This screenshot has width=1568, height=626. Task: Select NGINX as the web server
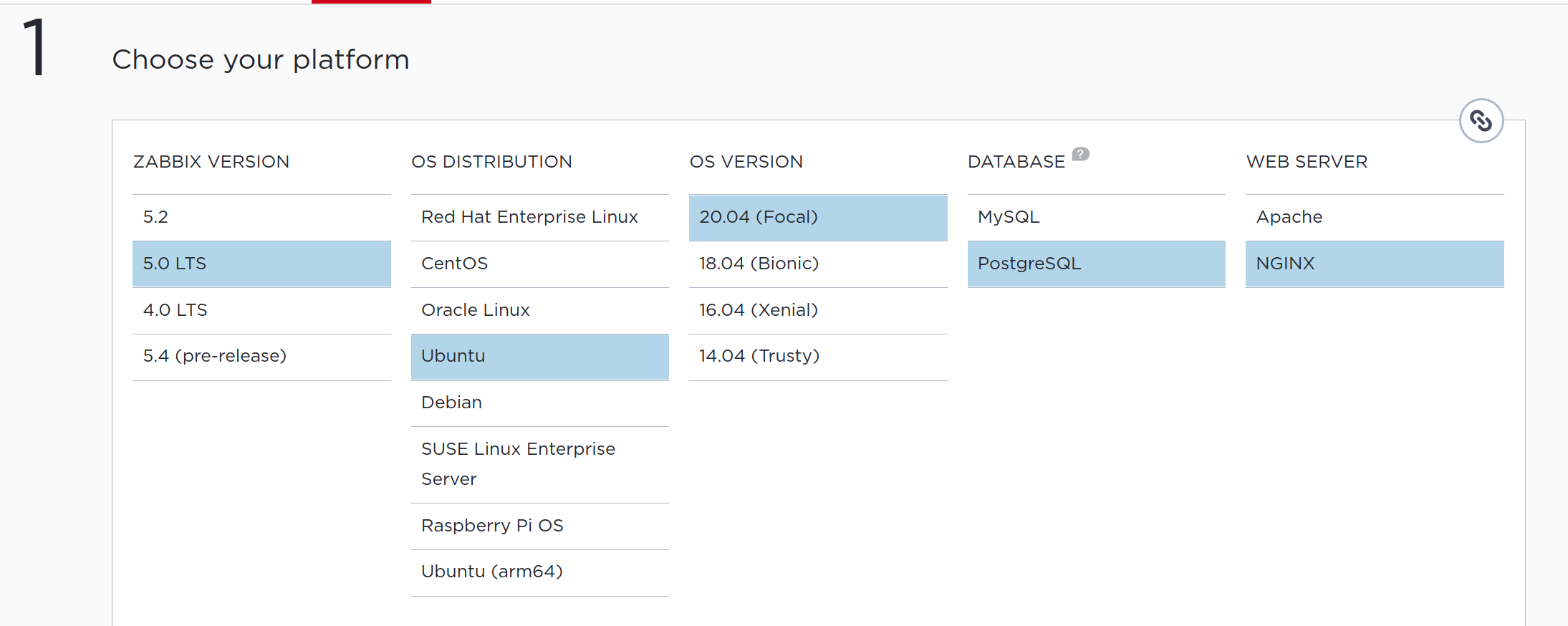pos(1374,264)
